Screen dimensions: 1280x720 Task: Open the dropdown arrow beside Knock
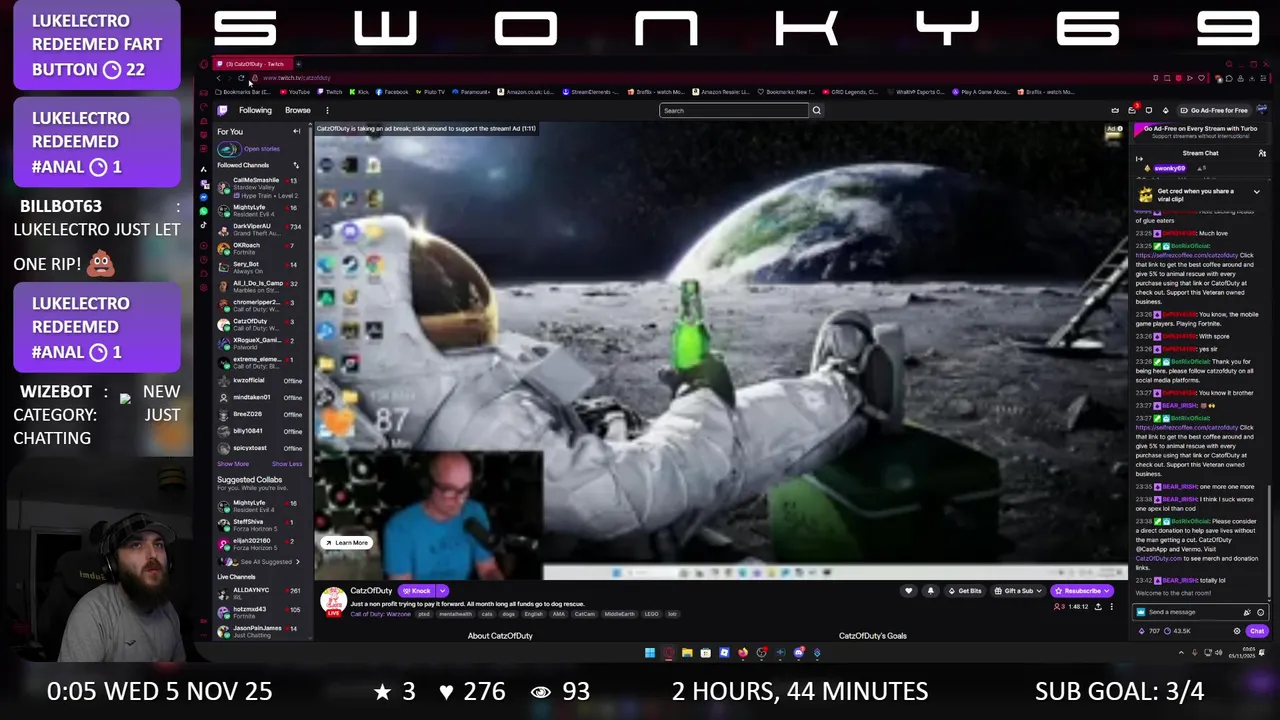click(442, 591)
